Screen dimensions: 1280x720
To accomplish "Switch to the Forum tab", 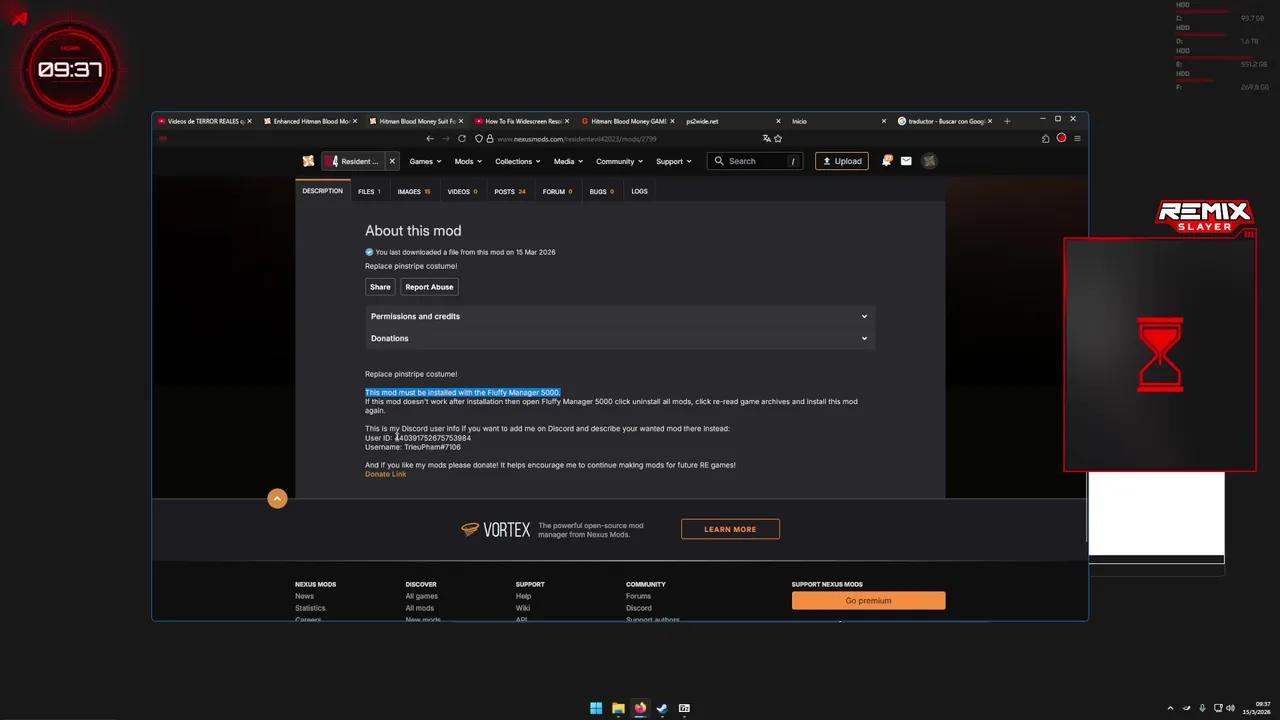I will [x=557, y=191].
